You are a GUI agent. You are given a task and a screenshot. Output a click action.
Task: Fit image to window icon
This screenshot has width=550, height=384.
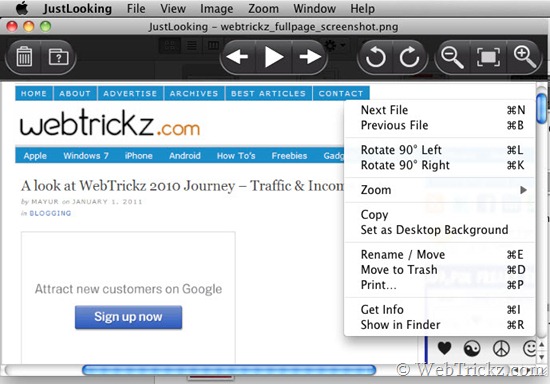[x=488, y=57]
